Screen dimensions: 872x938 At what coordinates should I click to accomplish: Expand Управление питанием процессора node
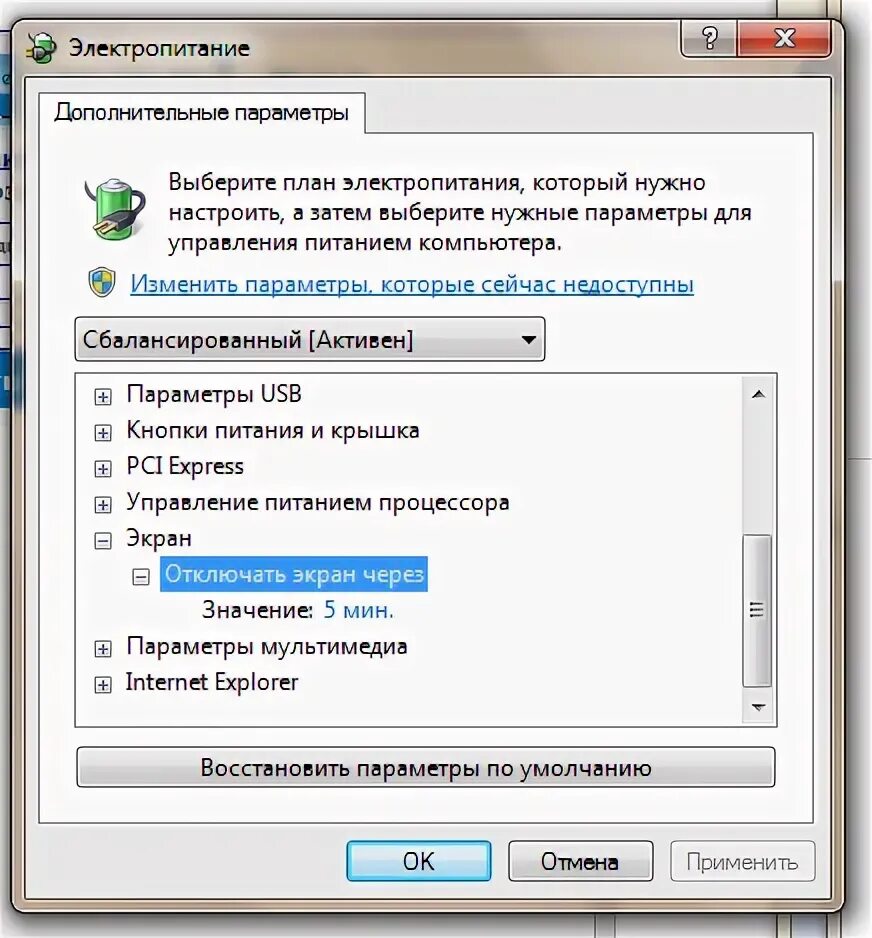click(x=103, y=505)
